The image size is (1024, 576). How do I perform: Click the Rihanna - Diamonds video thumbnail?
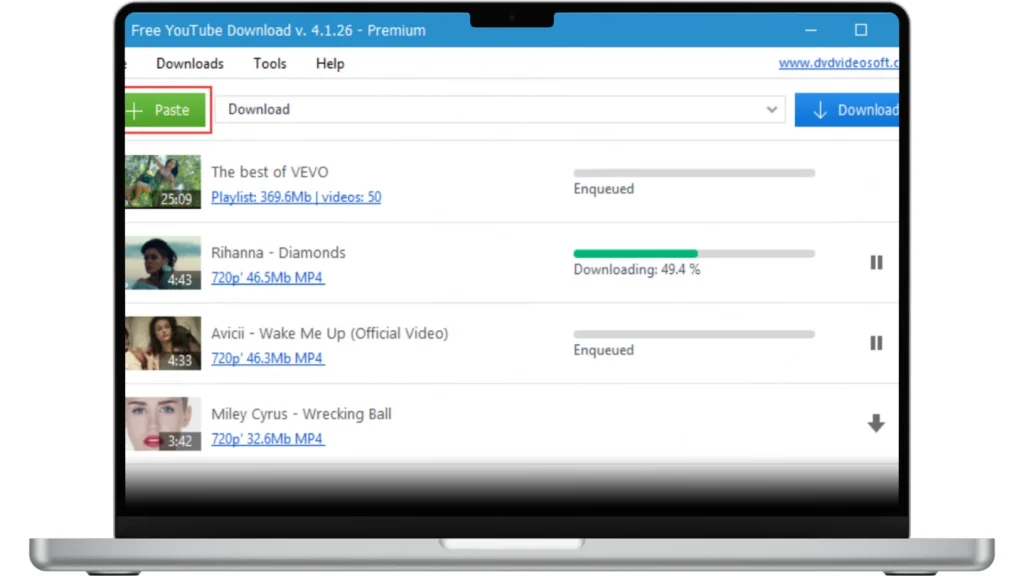click(x=163, y=262)
